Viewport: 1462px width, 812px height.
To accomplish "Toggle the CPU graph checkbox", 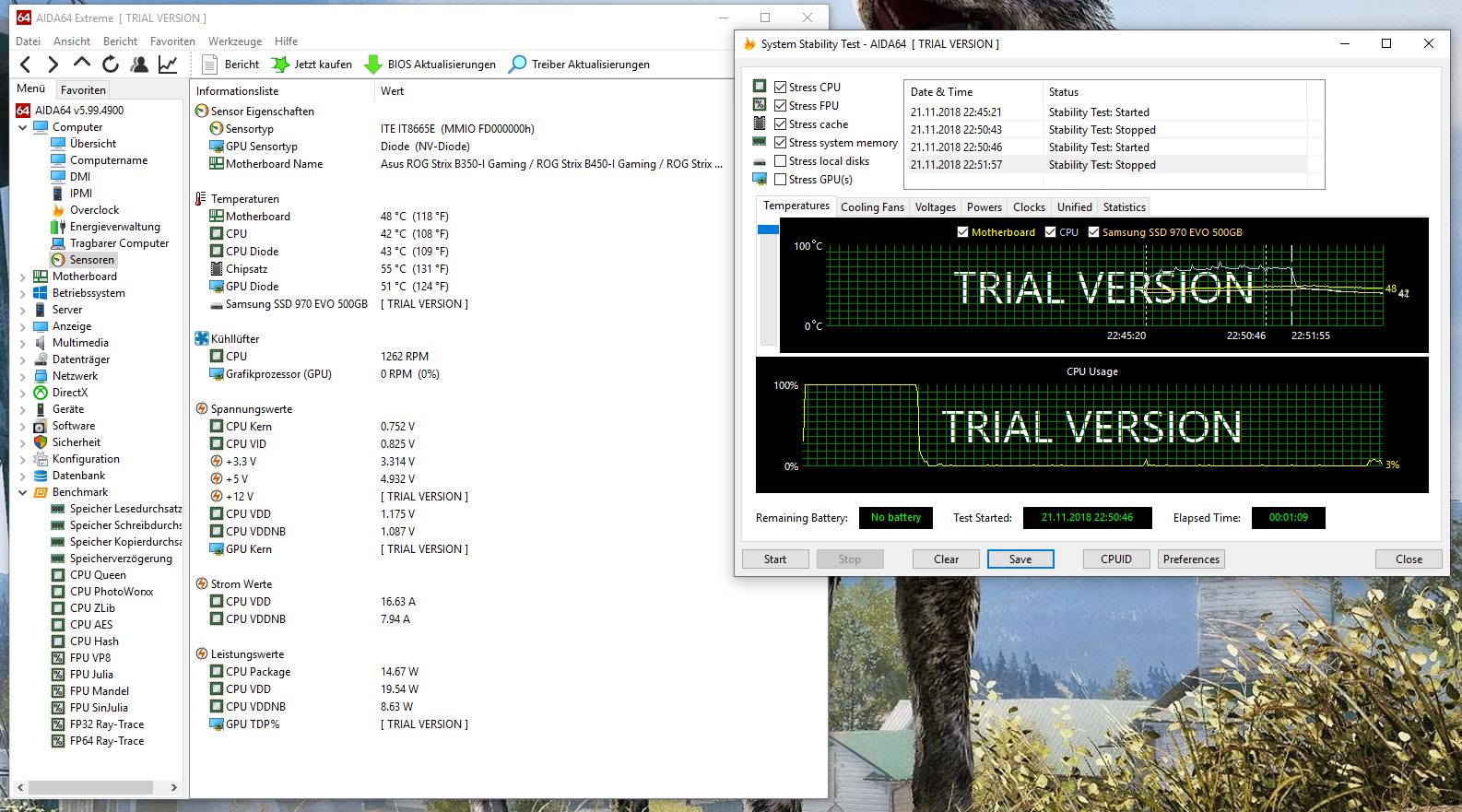I will click(1051, 232).
